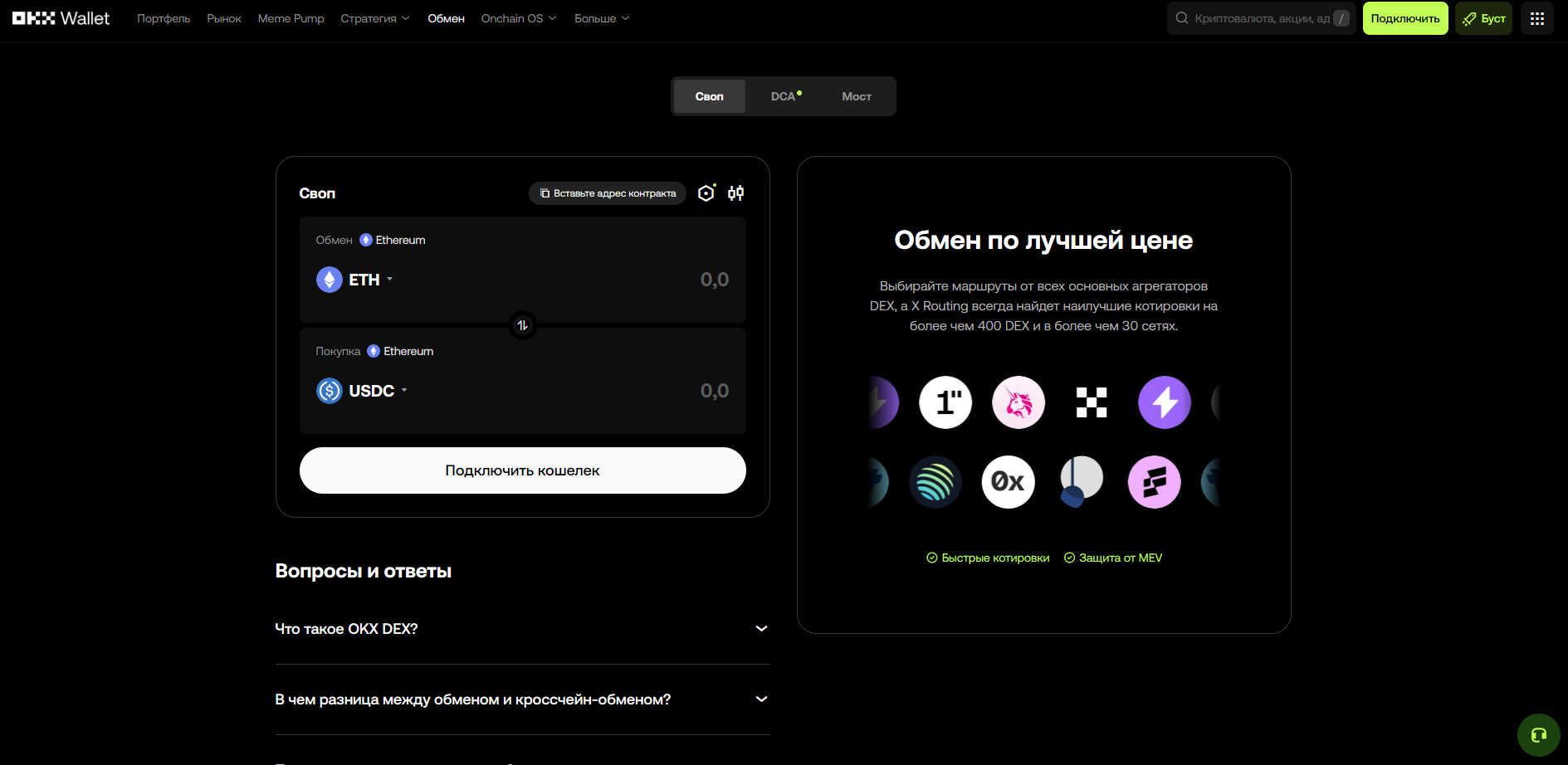The width and height of the screenshot is (1568, 765).
Task: Select the Своп tab
Action: pyautogui.click(x=709, y=96)
